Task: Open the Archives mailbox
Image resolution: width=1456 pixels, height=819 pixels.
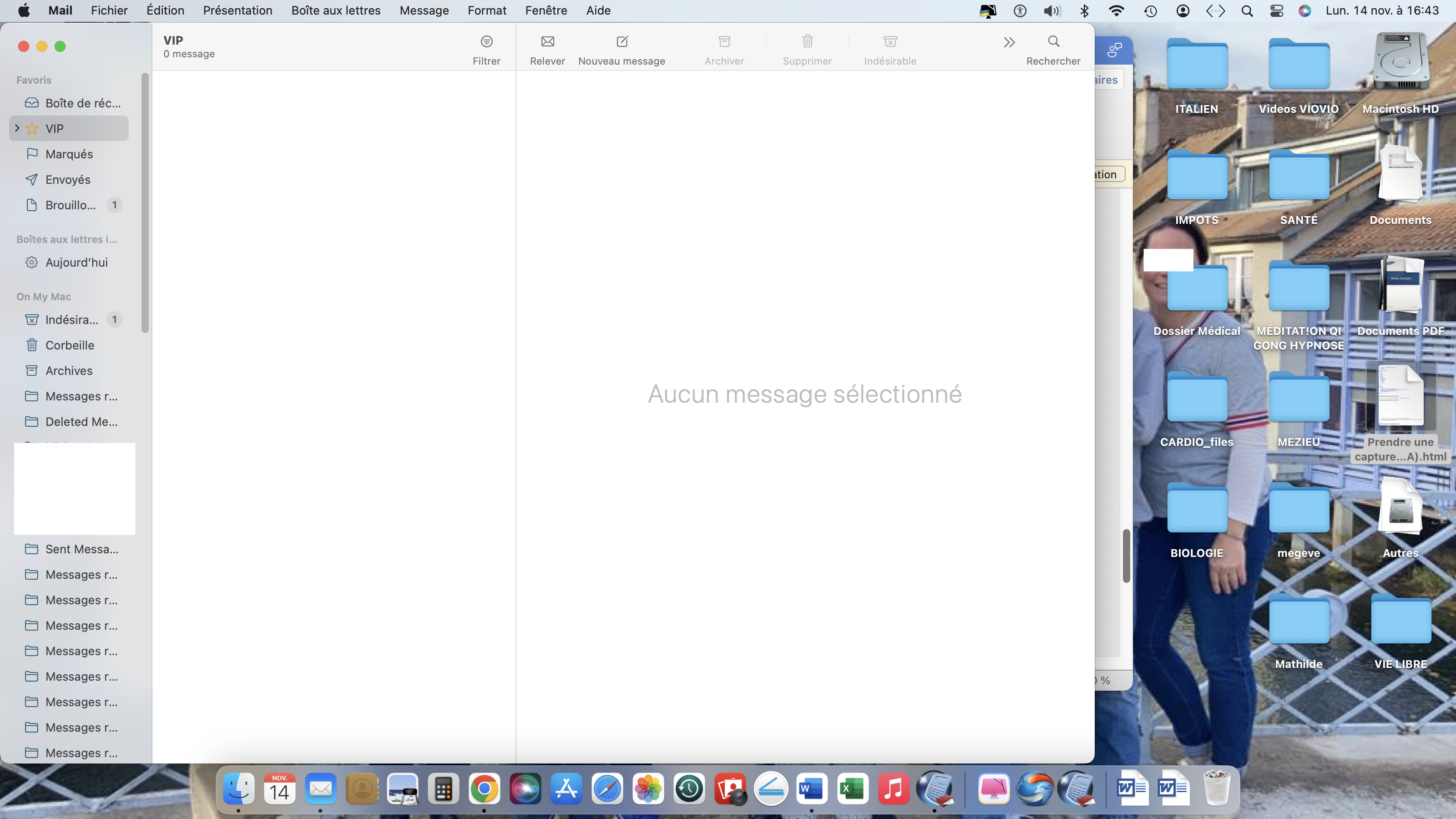Action: pos(69,371)
